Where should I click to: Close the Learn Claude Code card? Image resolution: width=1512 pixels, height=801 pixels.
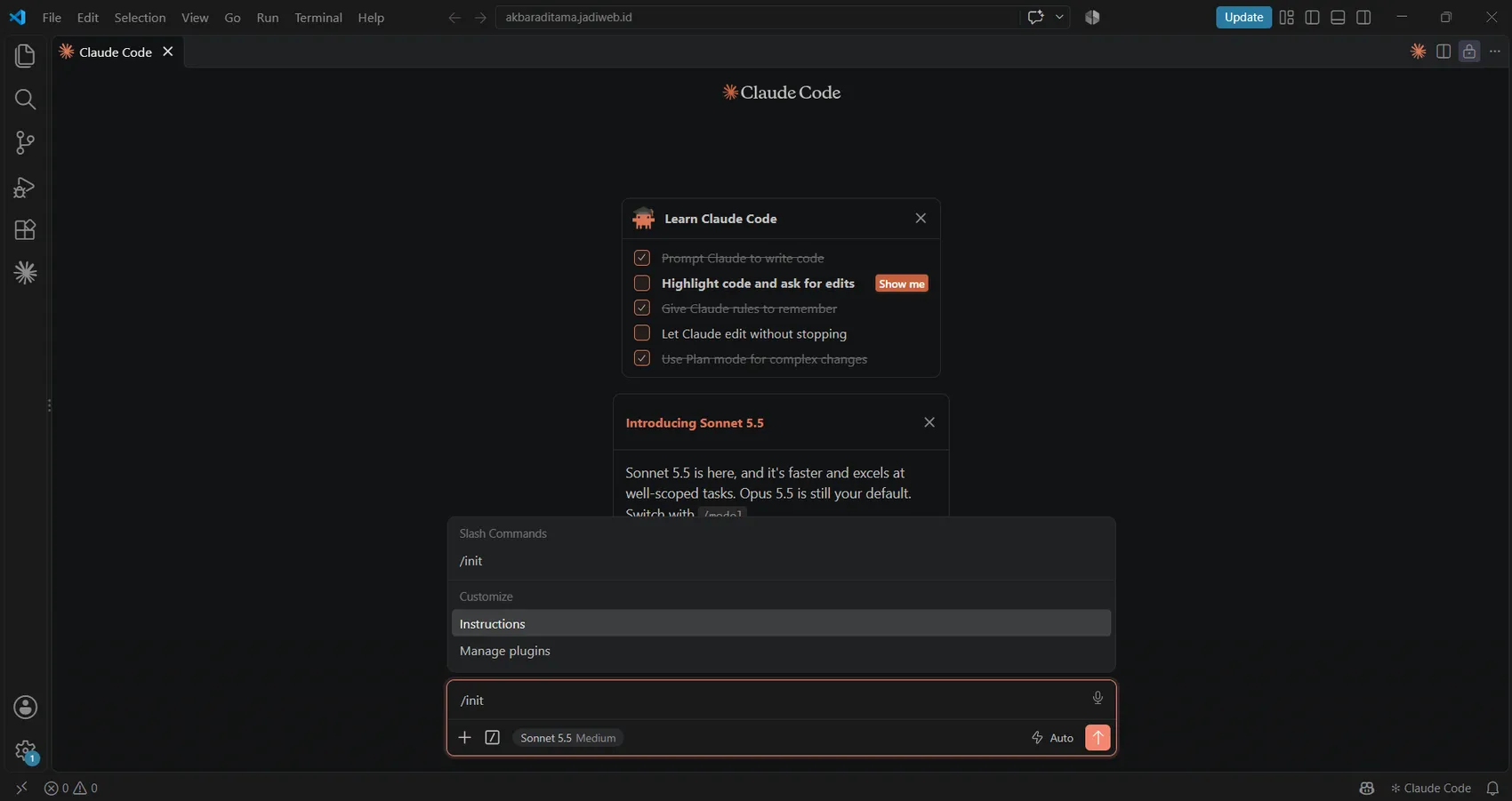921,219
